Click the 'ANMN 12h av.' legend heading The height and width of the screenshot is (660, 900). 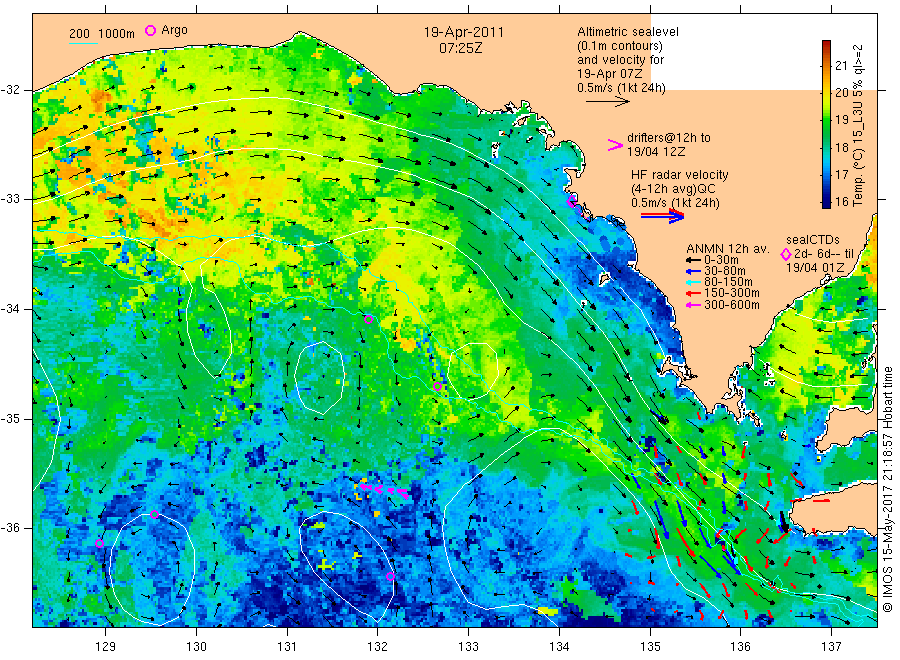click(728, 249)
